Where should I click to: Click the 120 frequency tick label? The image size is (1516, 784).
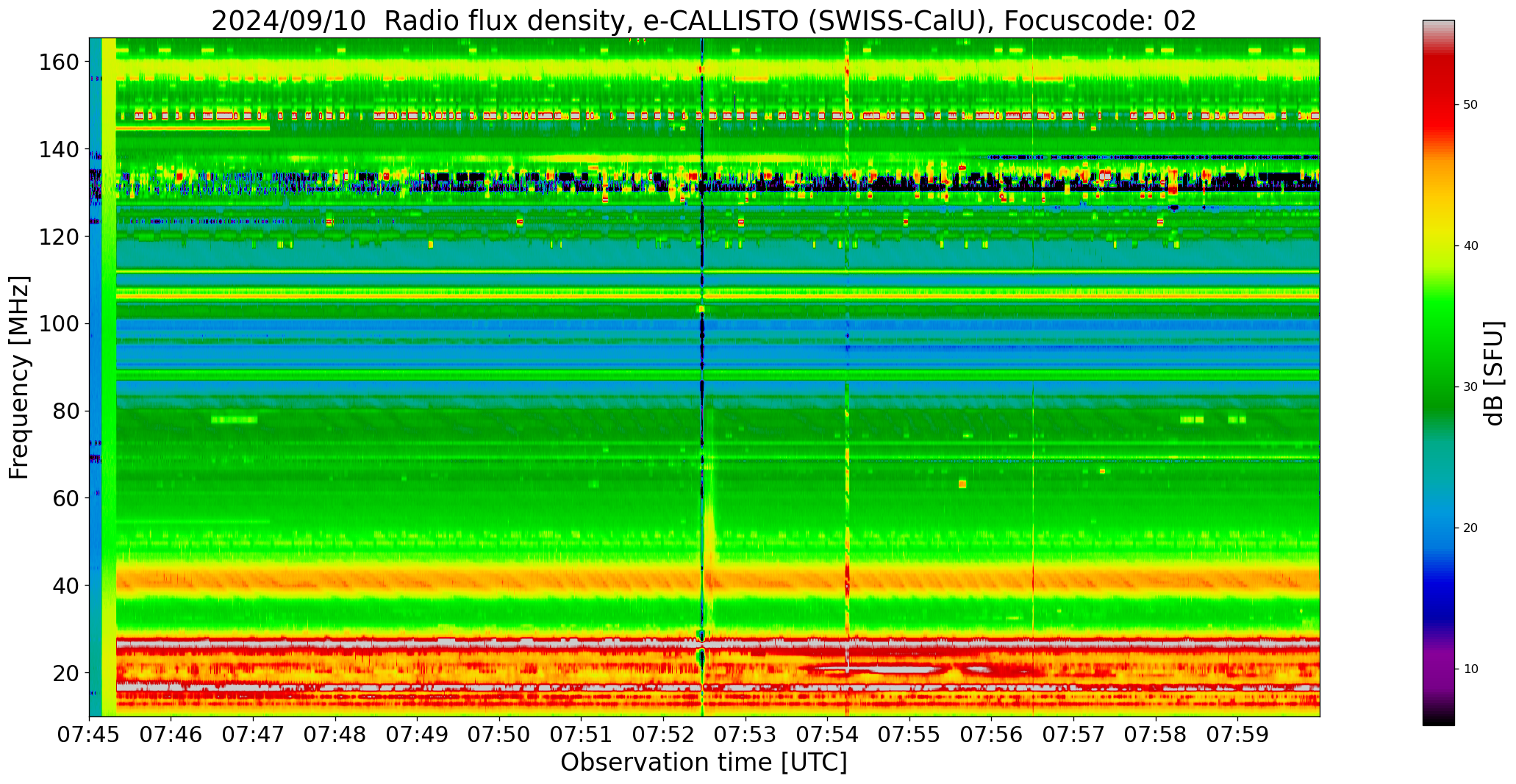point(59,237)
